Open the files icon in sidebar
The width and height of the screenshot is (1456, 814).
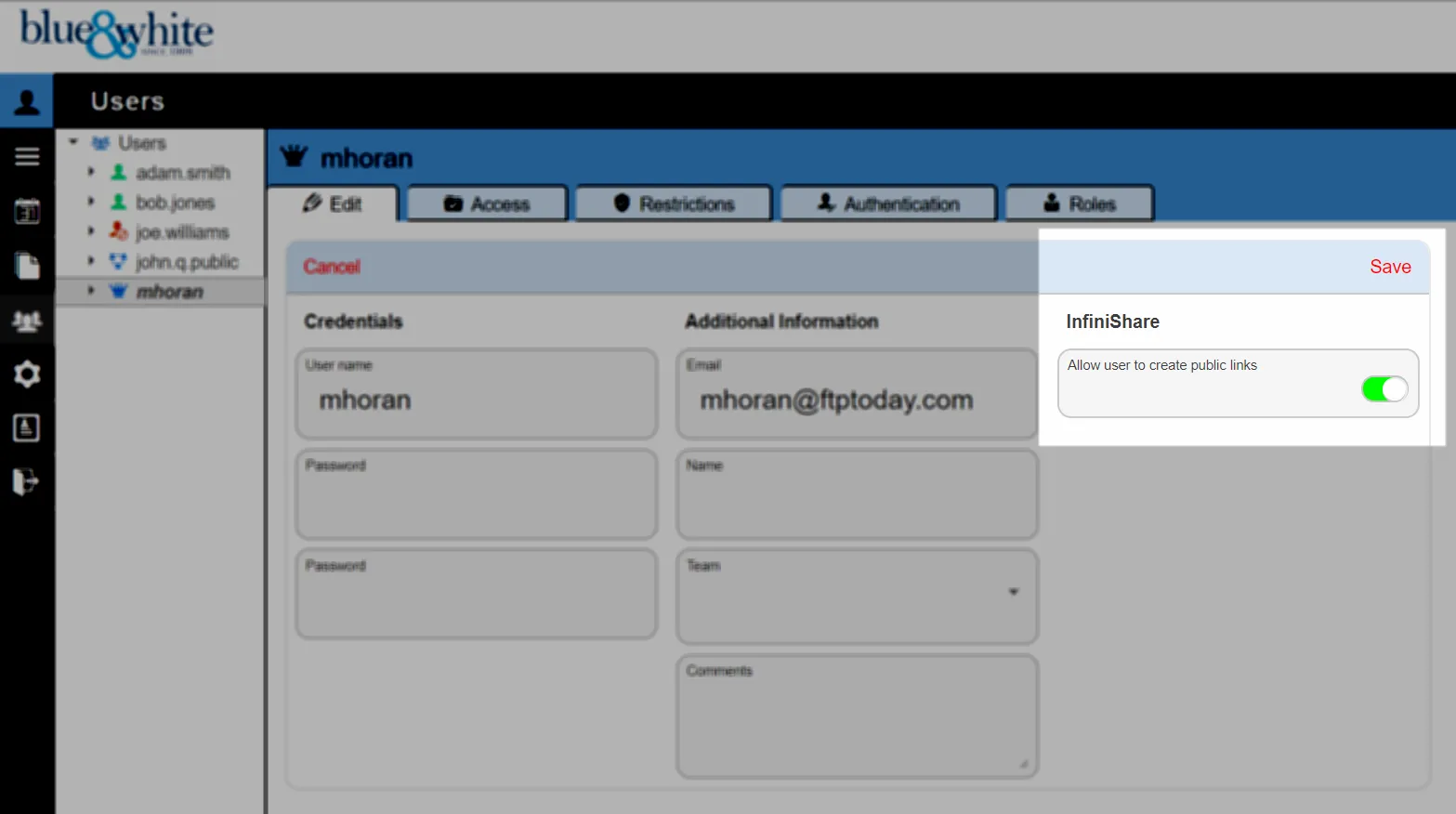click(x=27, y=266)
